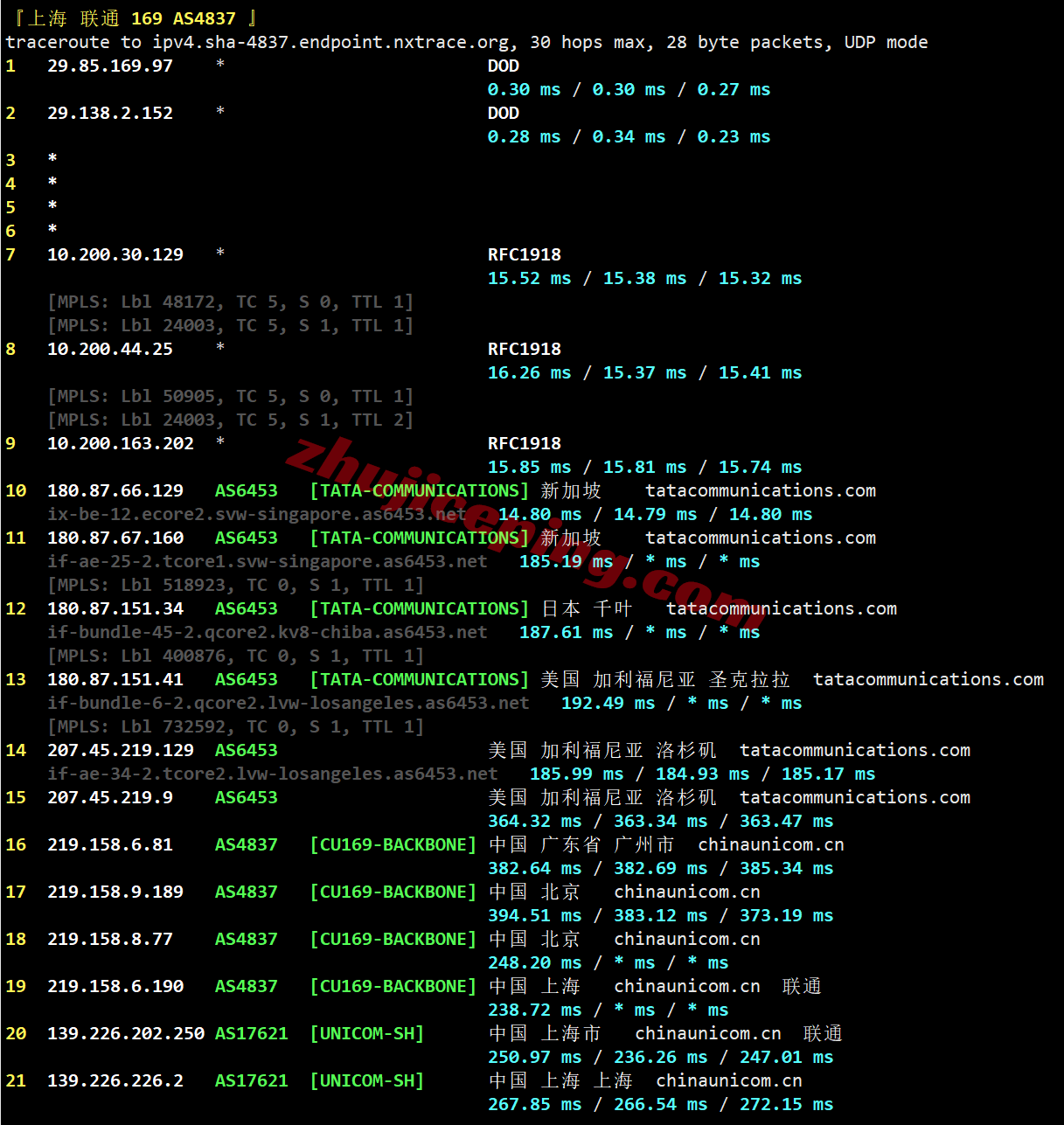The image size is (1064, 1125).
Task: Click latency line 382.64 ms / 382.69 ms / 385.34 ms
Action: [x=660, y=868]
